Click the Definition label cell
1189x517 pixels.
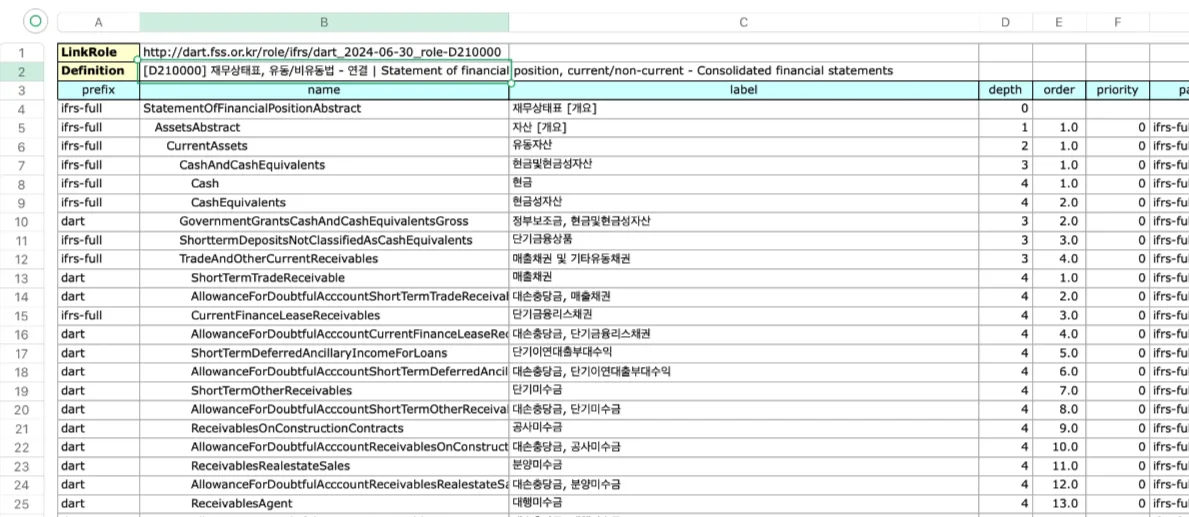pos(99,71)
